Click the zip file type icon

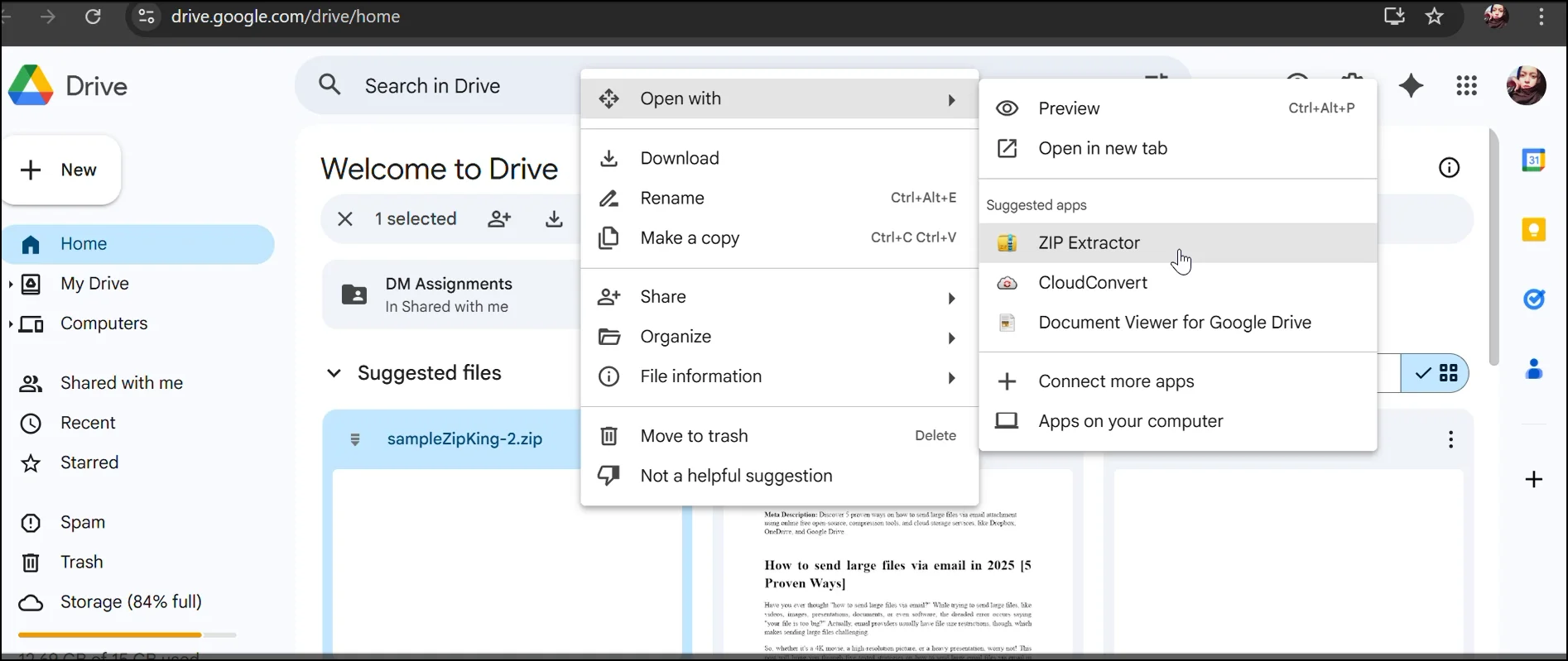355,439
